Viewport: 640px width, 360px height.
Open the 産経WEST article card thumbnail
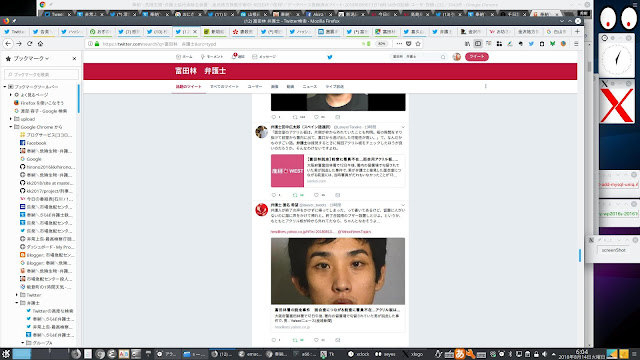click(x=287, y=171)
